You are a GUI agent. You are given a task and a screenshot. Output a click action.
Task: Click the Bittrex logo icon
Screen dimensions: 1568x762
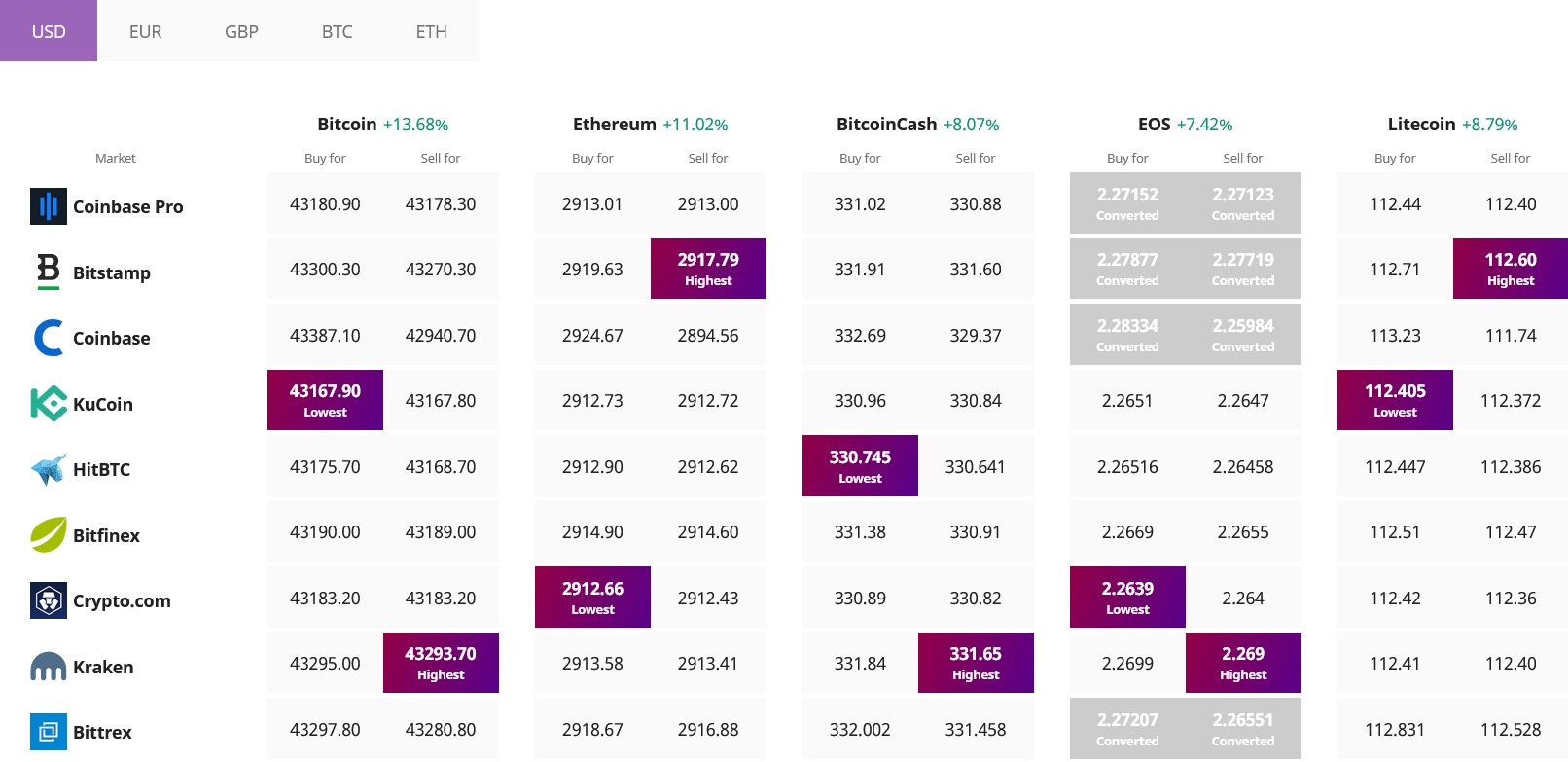point(49,732)
